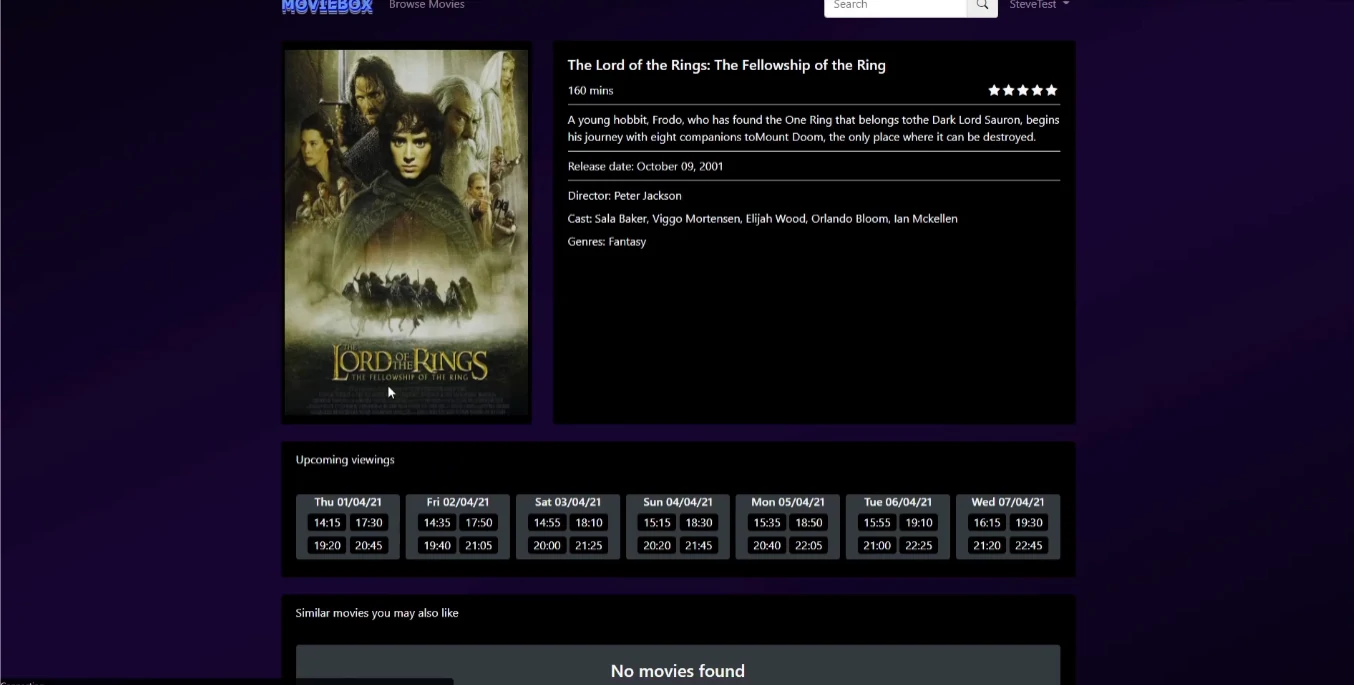The width and height of the screenshot is (1354, 685).
Task: Select the 20:00 Saturday showing
Action: [x=547, y=546]
